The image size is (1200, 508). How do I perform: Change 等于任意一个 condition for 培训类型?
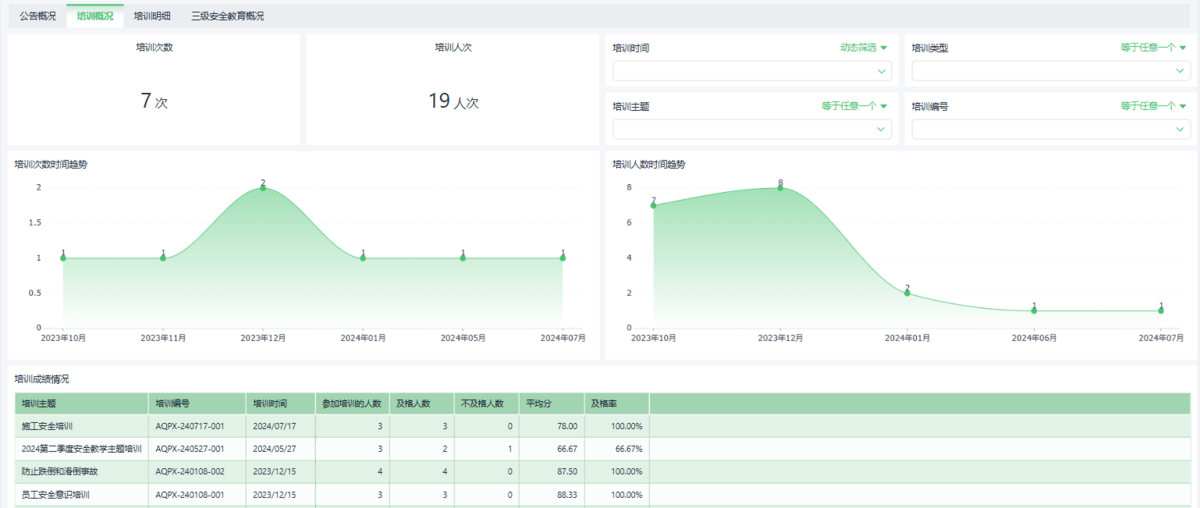(1153, 47)
